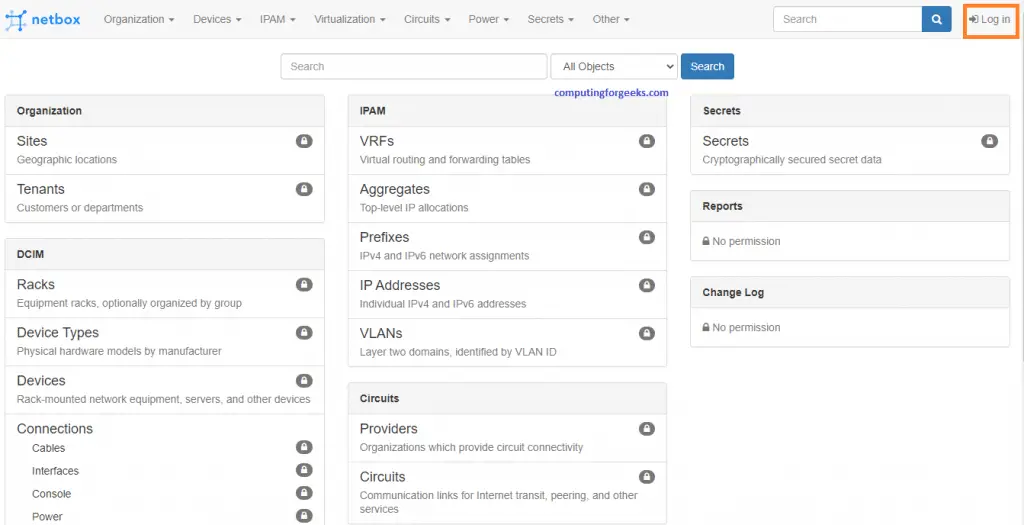Open the Secrets link in Secrets panel
Screen dimensions: 1024x525
[726, 141]
